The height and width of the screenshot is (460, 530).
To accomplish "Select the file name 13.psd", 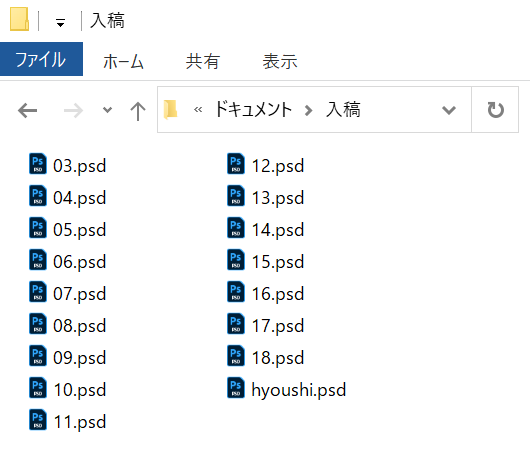I will pos(278,198).
